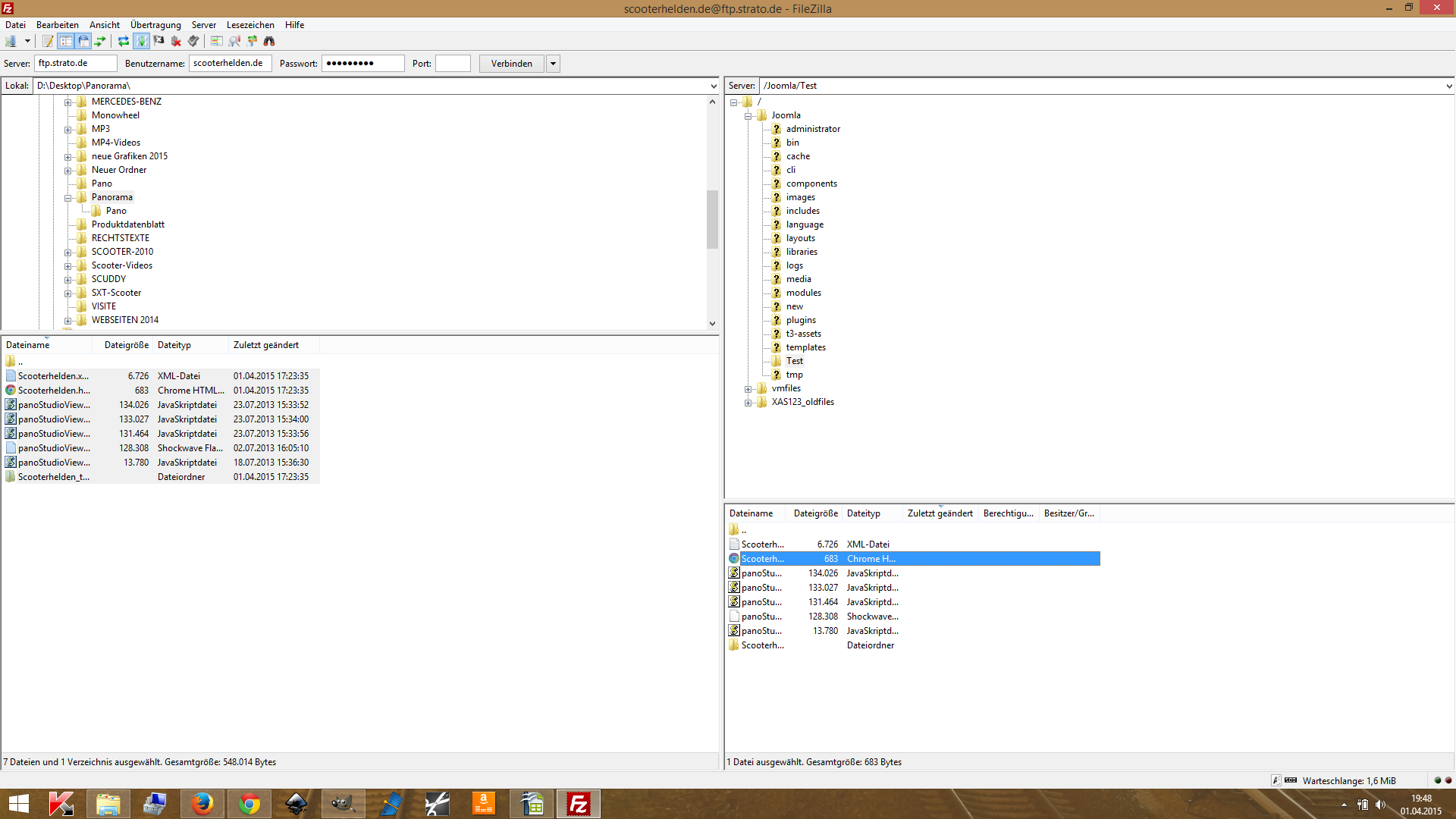Open the Lesezeichen menu
The width and height of the screenshot is (1456, 819).
(x=249, y=25)
